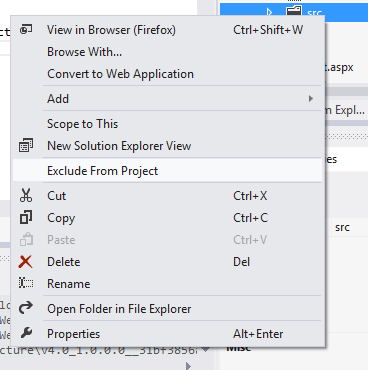This screenshot has height=370, width=368.
Task: Click the Properties wrench icon
Action: click(x=26, y=333)
